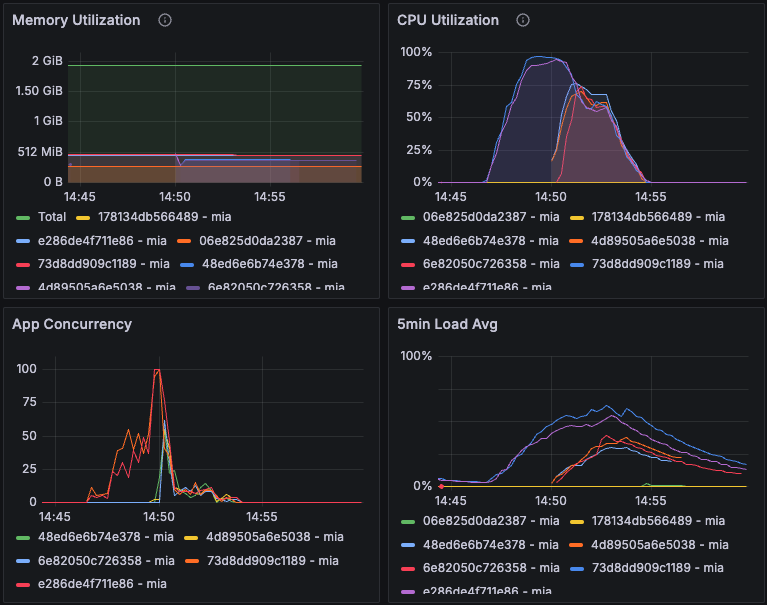Isolate 06e825d0da2387 series in CPU Utilization legend

475,217
